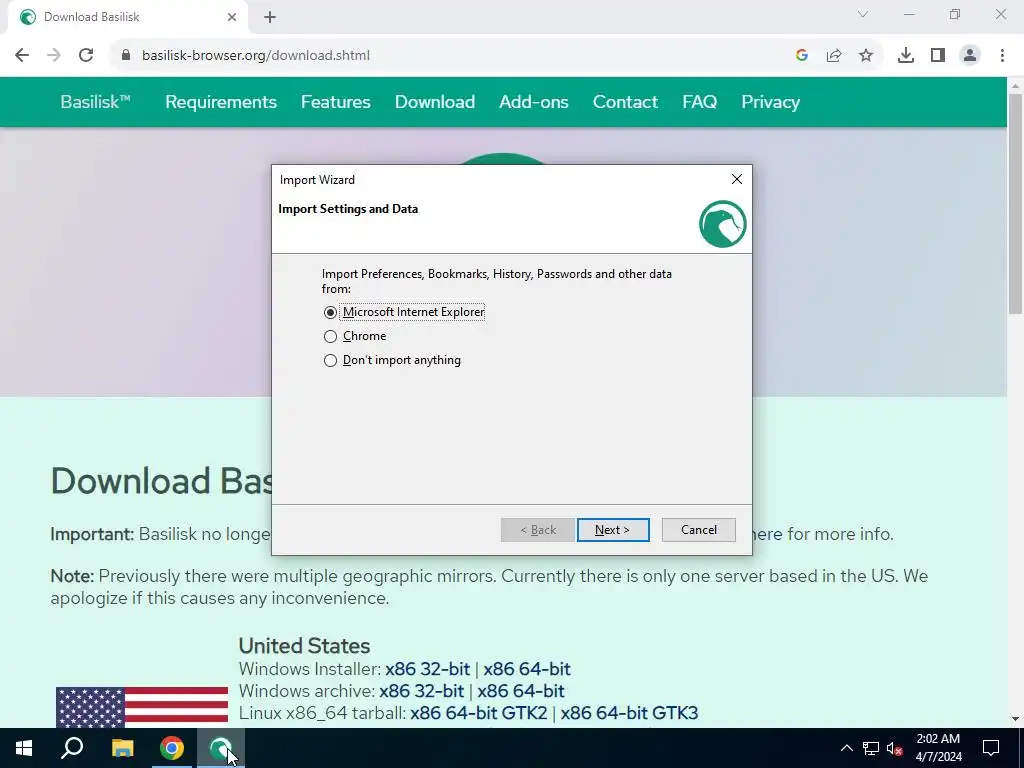Click the scrollbar up arrow
1024x768 pixels.
pyautogui.click(x=1015, y=86)
